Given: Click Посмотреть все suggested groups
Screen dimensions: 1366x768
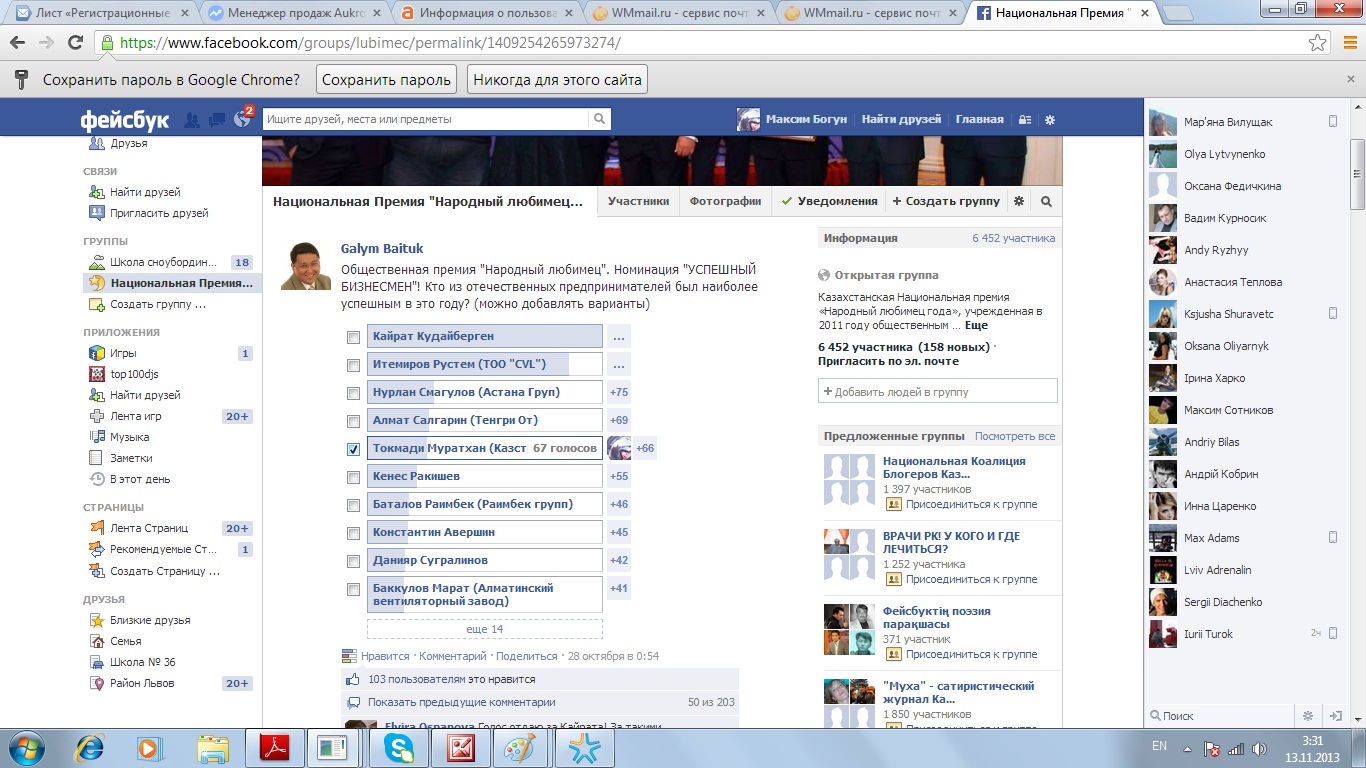Looking at the screenshot, I should [1015, 436].
